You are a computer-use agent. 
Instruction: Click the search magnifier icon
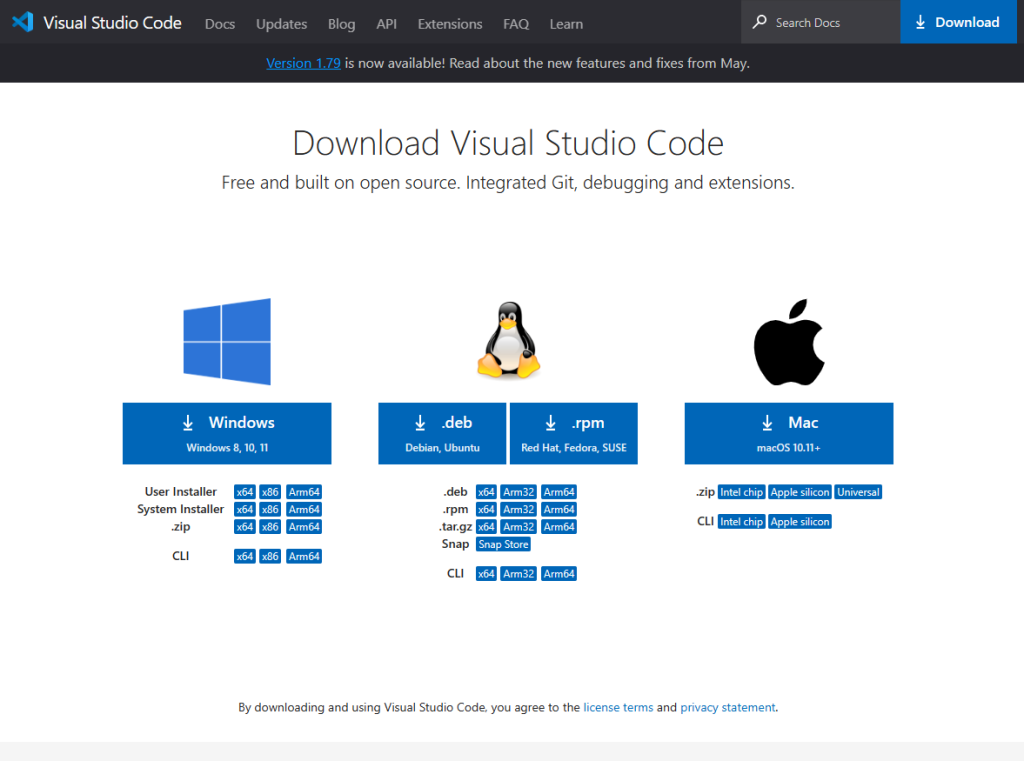tap(760, 22)
